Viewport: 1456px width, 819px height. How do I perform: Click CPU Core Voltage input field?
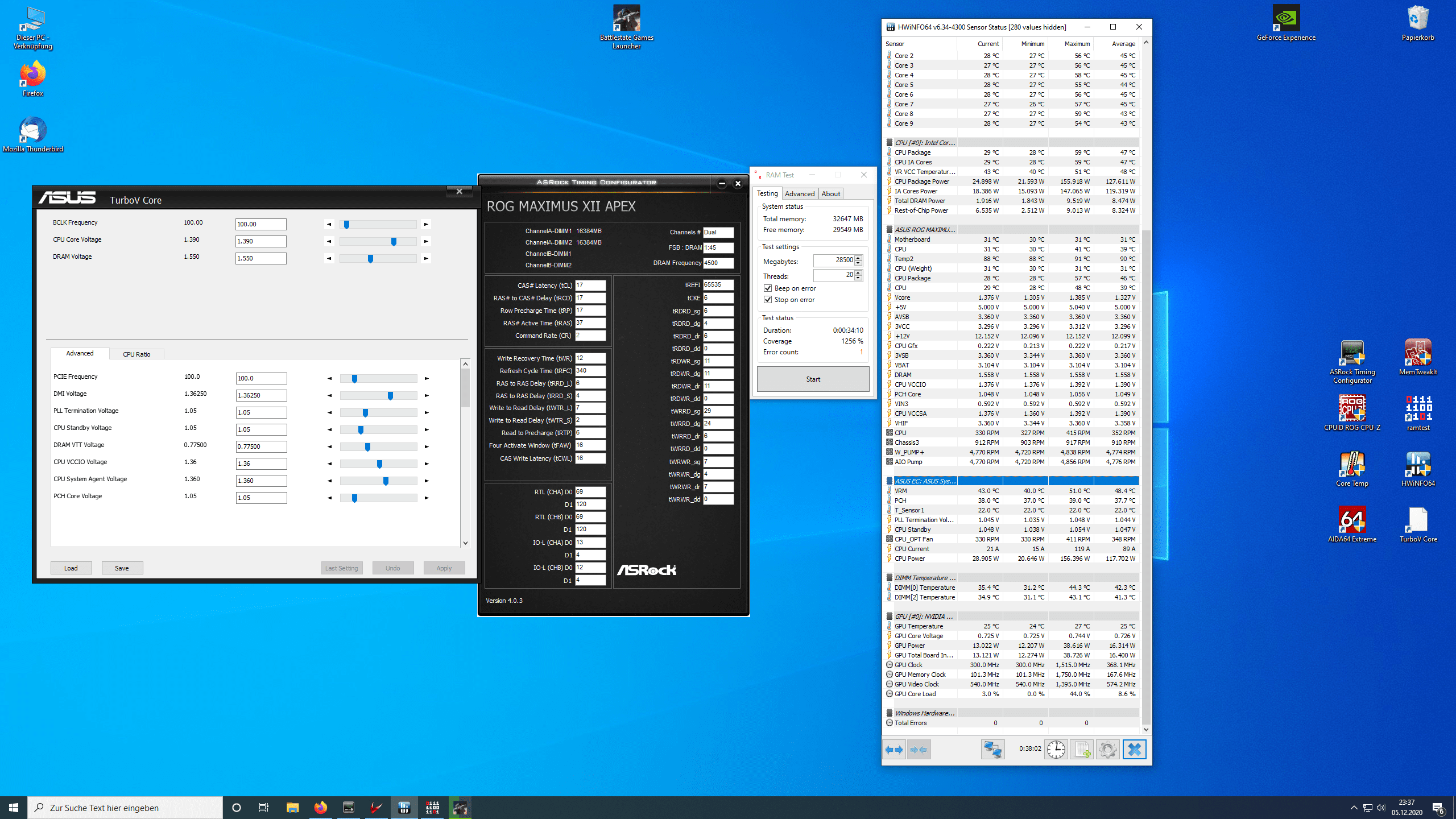[260, 241]
